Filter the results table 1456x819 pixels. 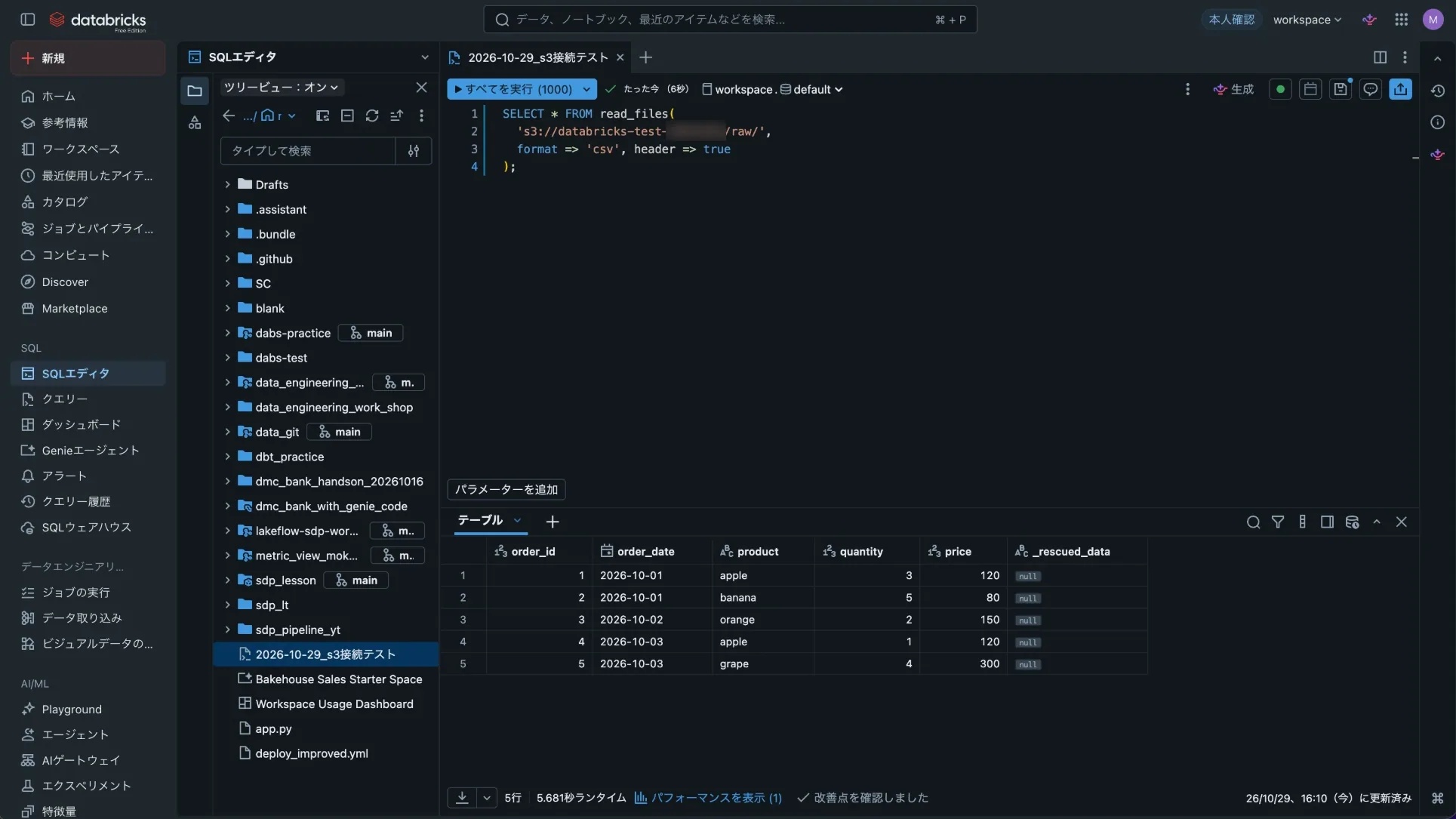pos(1278,522)
